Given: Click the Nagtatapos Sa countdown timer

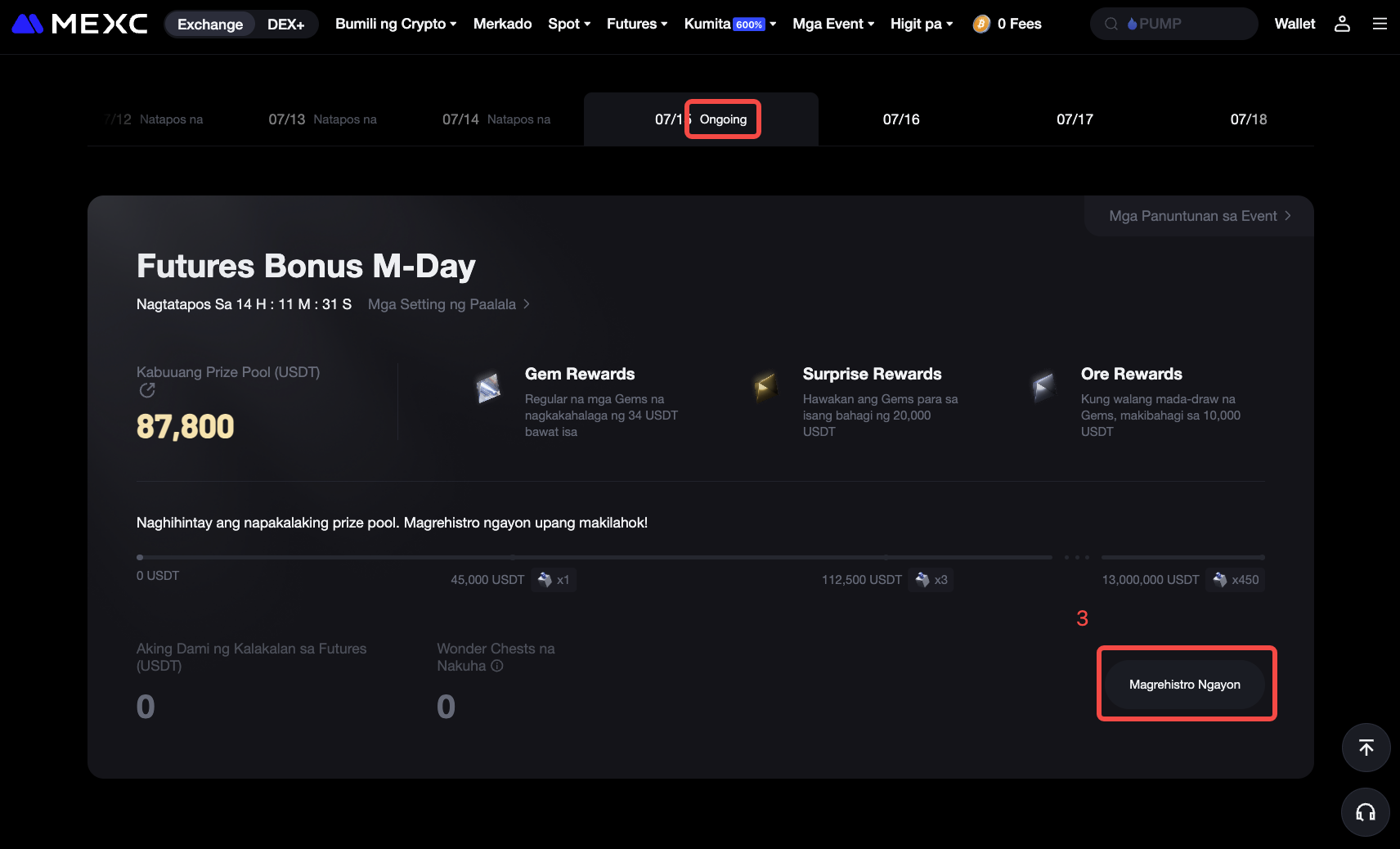Looking at the screenshot, I should (244, 304).
